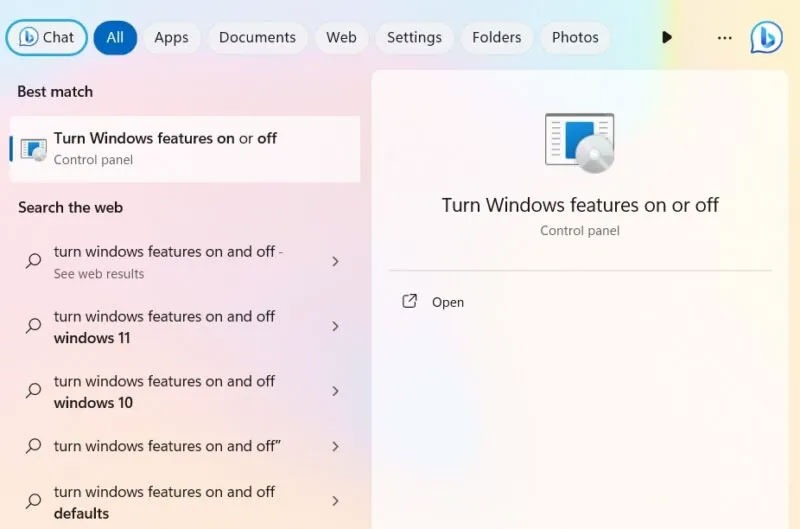The image size is (800, 529).
Task: Switch to the Apps filter tab
Action: (x=171, y=38)
